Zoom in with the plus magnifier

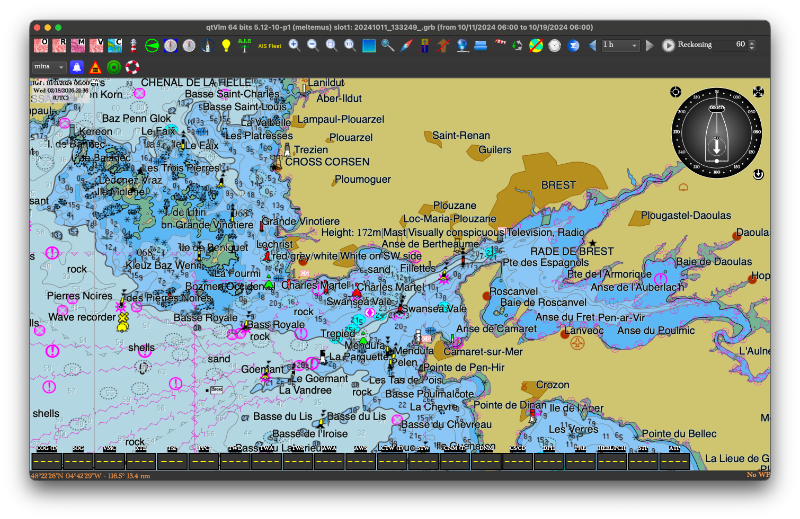click(x=294, y=45)
